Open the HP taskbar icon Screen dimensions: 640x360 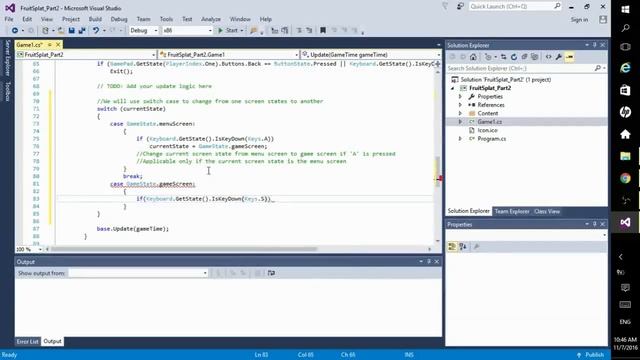pos(625,112)
